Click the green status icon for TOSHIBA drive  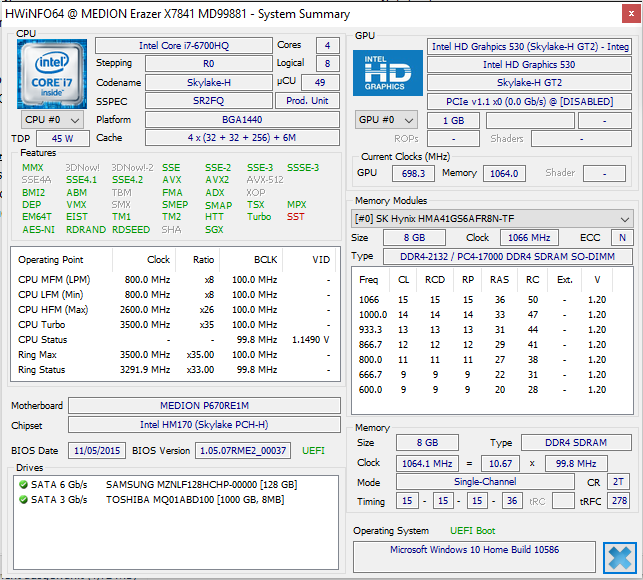click(23, 500)
